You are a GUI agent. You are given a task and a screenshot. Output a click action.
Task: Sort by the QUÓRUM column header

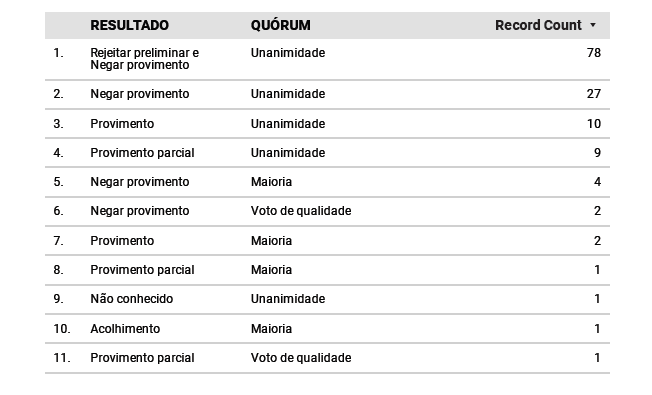[280, 25]
